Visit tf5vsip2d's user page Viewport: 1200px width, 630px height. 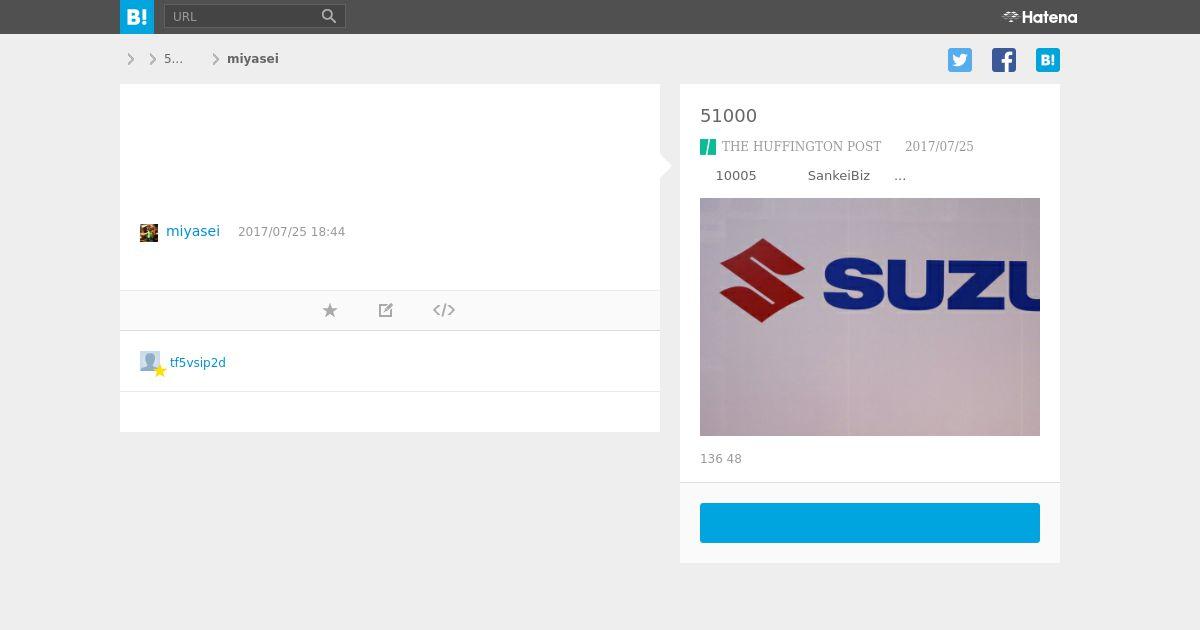(x=198, y=363)
